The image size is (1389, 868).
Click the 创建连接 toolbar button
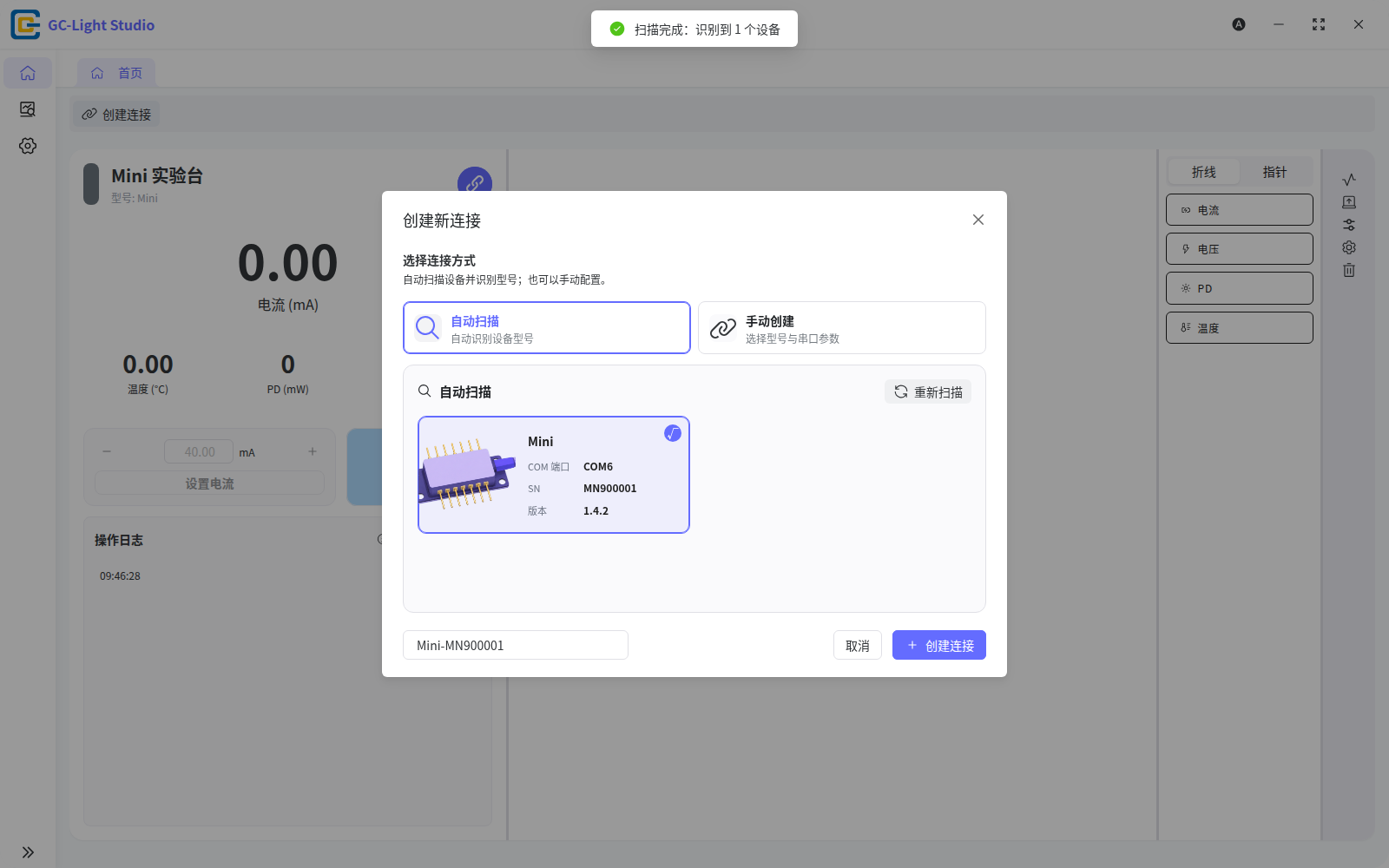click(116, 115)
